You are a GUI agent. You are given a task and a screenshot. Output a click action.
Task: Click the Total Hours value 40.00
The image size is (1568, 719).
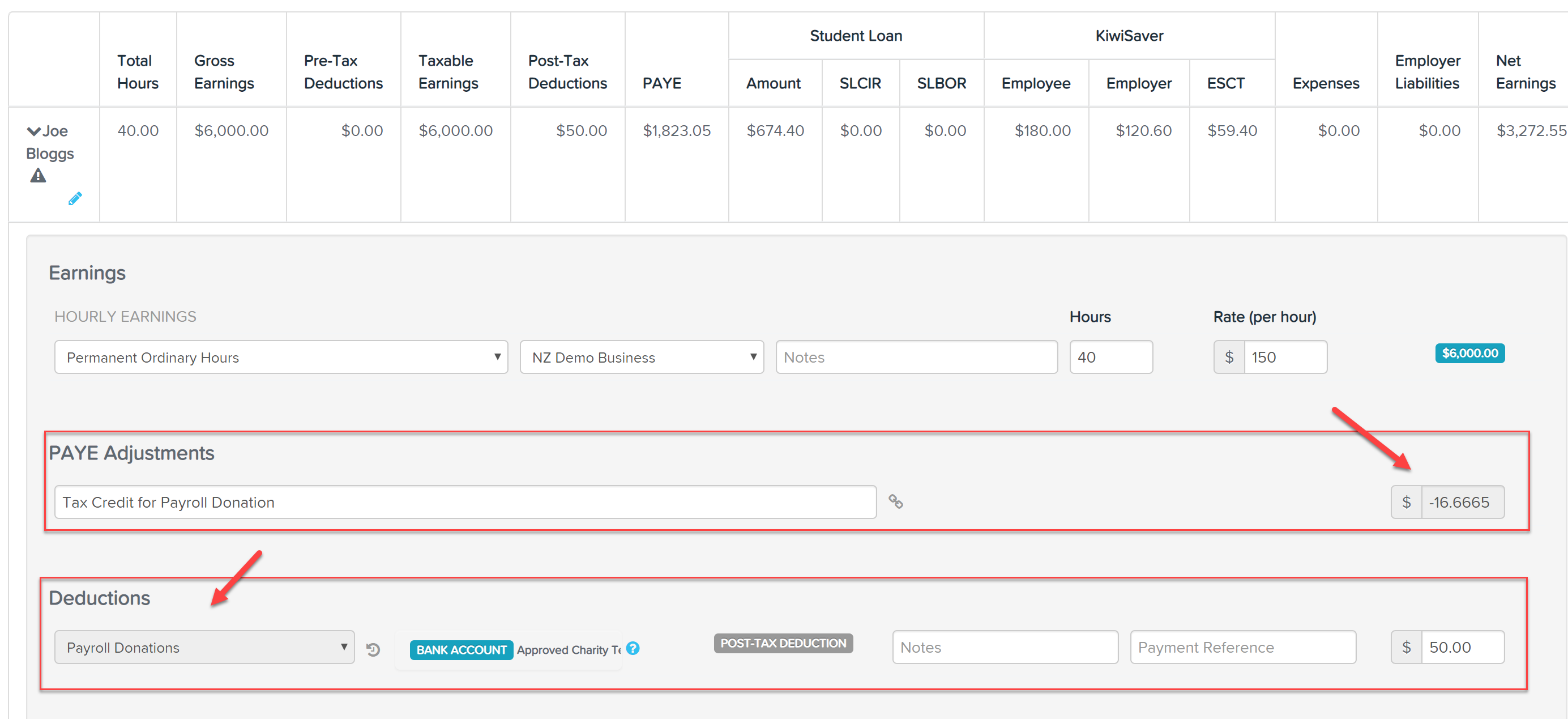pos(138,131)
